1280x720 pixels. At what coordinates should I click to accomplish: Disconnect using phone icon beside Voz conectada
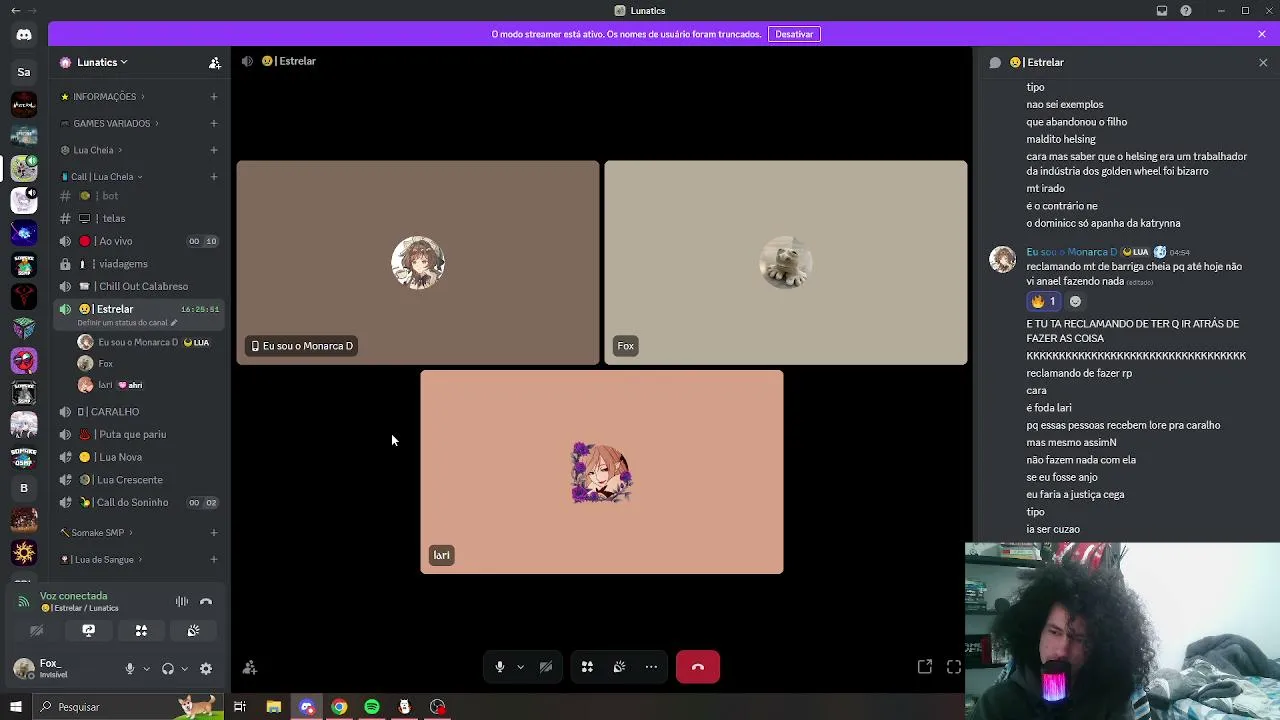point(206,601)
